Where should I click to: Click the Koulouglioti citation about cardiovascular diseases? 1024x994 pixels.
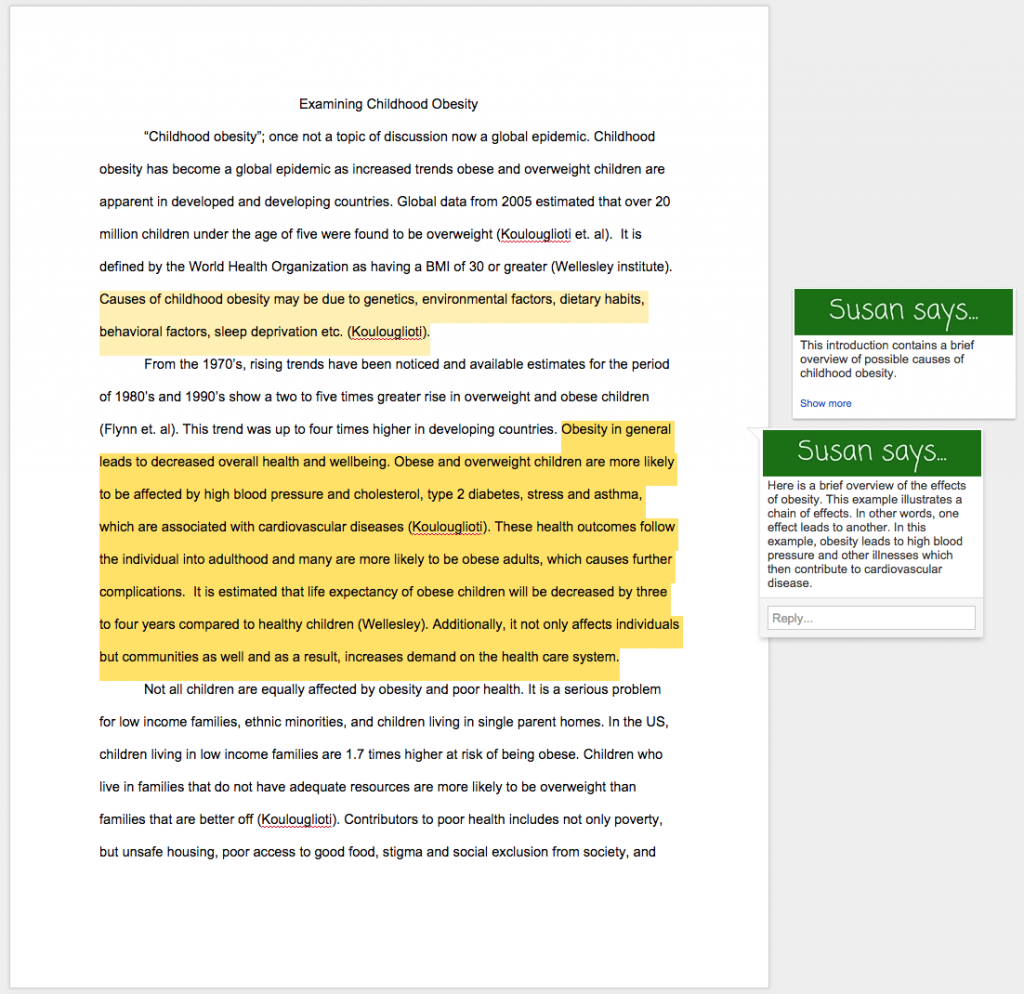pos(447,527)
